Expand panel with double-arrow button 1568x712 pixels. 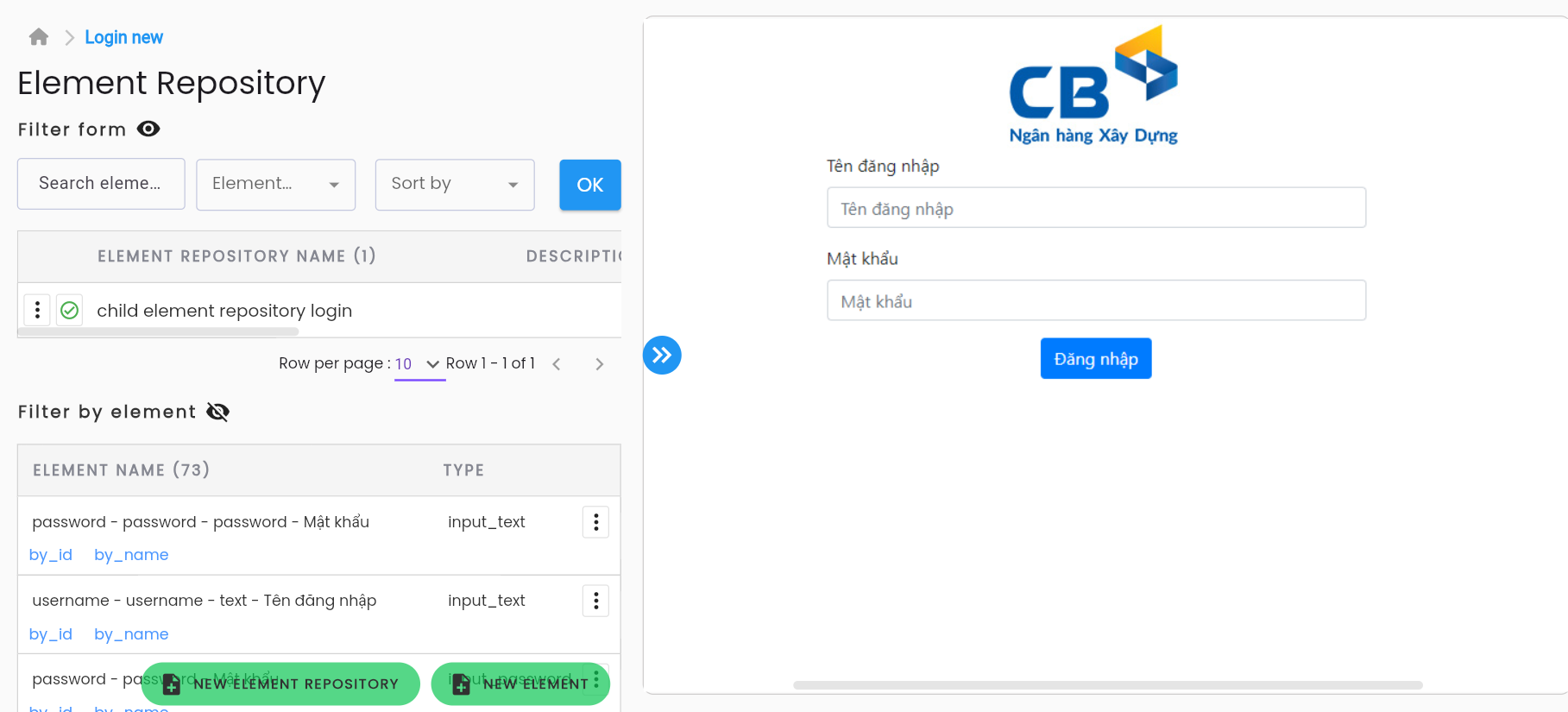662,355
